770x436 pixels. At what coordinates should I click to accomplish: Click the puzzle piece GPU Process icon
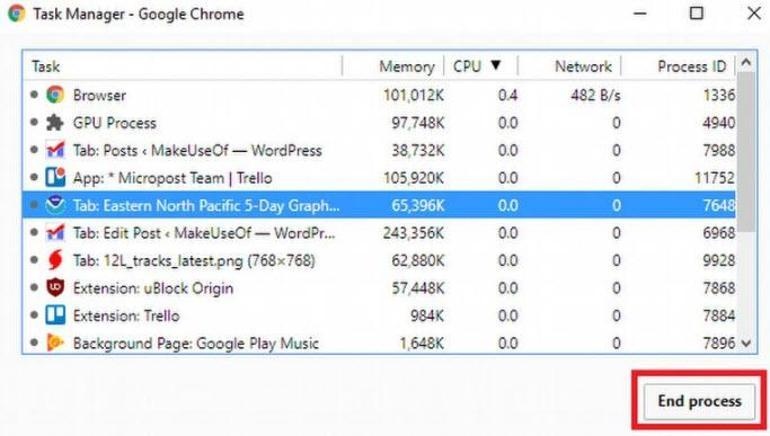pos(55,122)
